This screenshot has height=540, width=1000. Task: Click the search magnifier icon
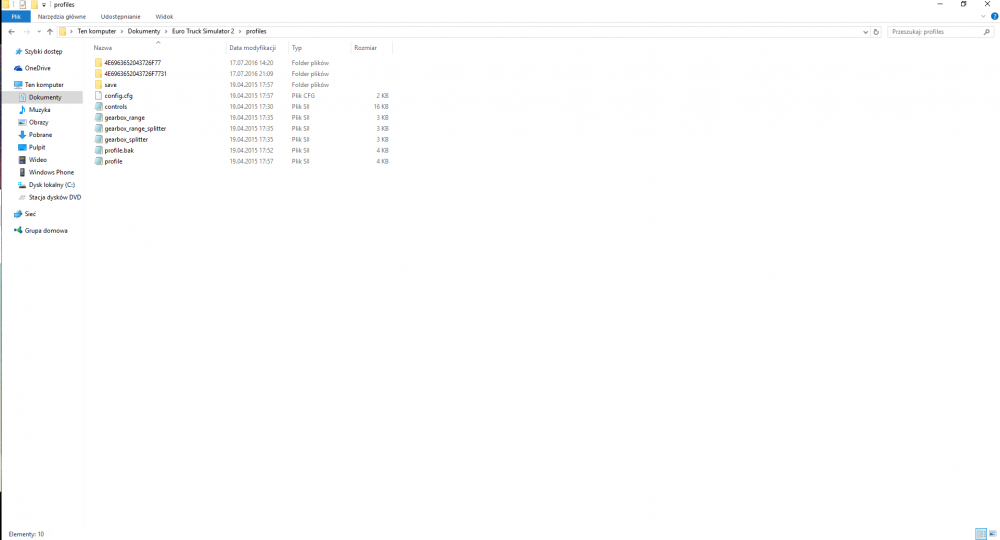pyautogui.click(x=987, y=31)
